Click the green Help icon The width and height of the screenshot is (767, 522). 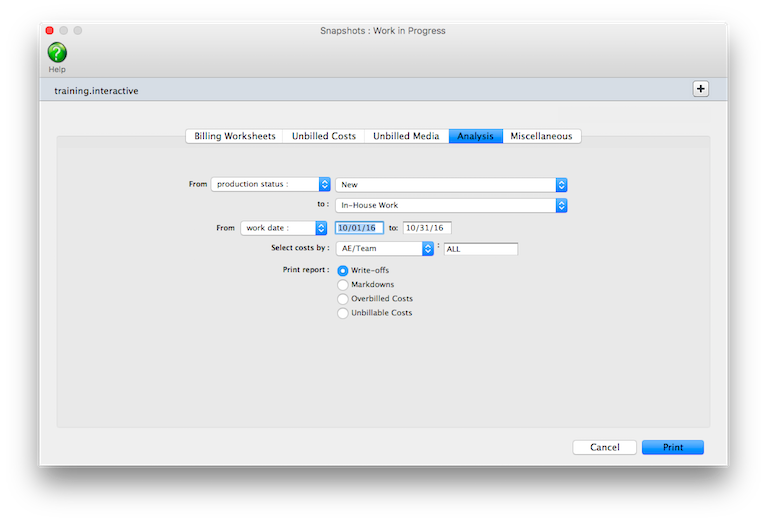[x=57, y=53]
